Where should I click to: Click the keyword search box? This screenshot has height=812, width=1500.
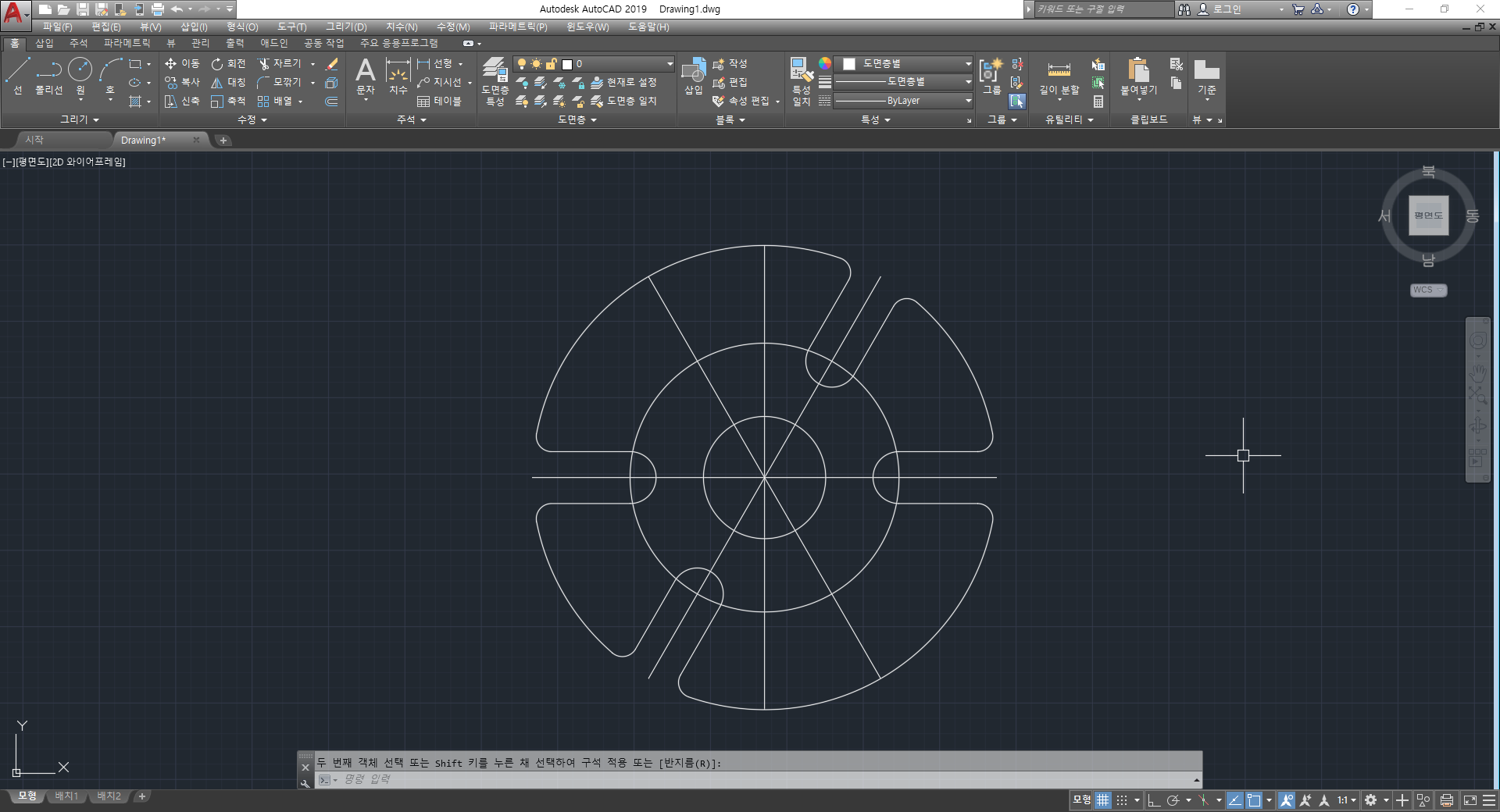(1104, 9)
